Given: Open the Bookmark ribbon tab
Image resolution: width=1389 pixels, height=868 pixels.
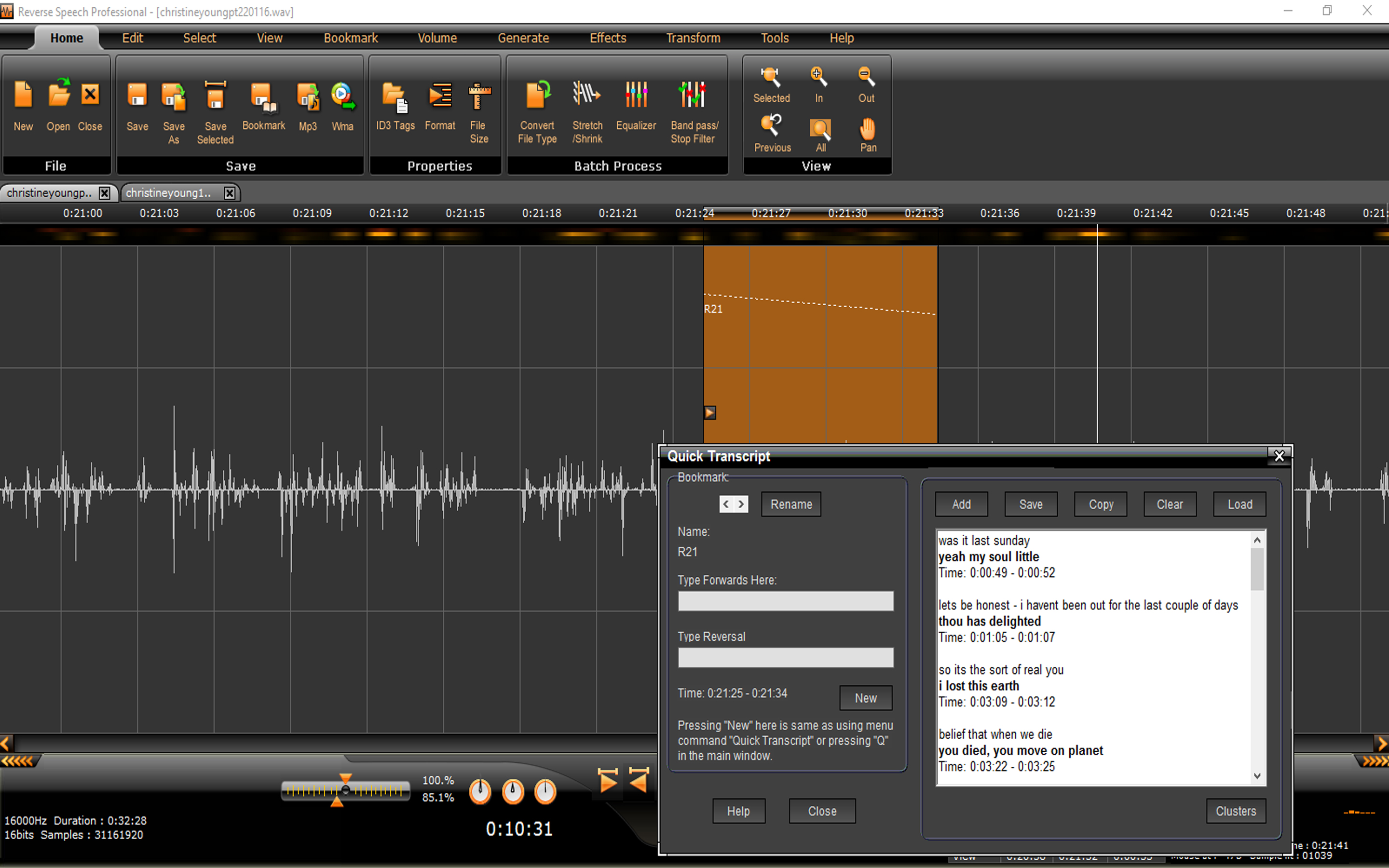Looking at the screenshot, I should [x=351, y=38].
